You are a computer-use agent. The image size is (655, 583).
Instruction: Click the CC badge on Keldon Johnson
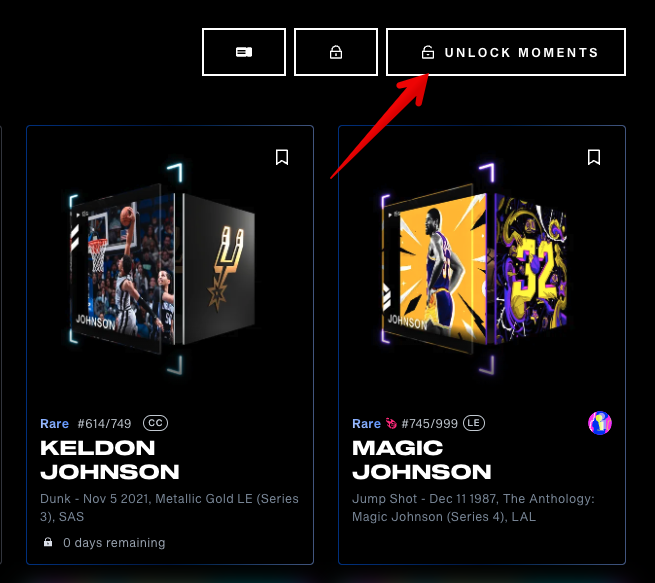click(x=155, y=423)
